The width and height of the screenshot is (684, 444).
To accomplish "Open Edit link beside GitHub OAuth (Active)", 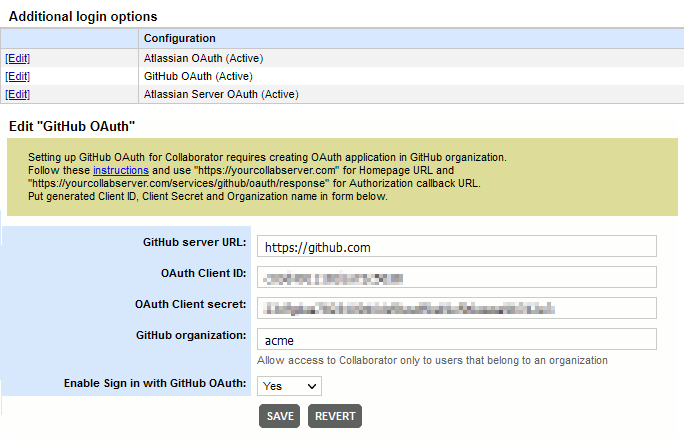I will pos(17,76).
